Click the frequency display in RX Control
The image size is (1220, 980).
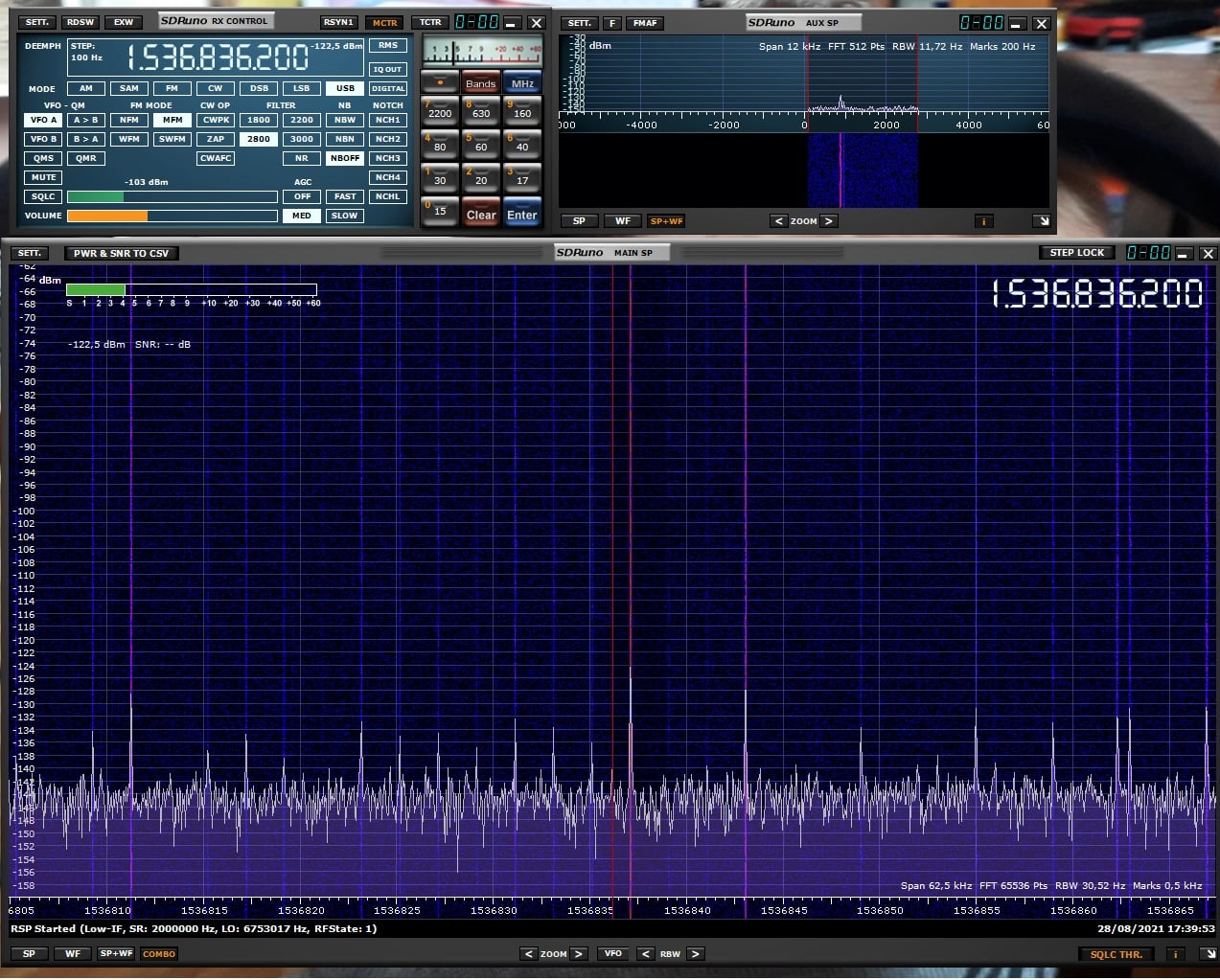coord(218,58)
